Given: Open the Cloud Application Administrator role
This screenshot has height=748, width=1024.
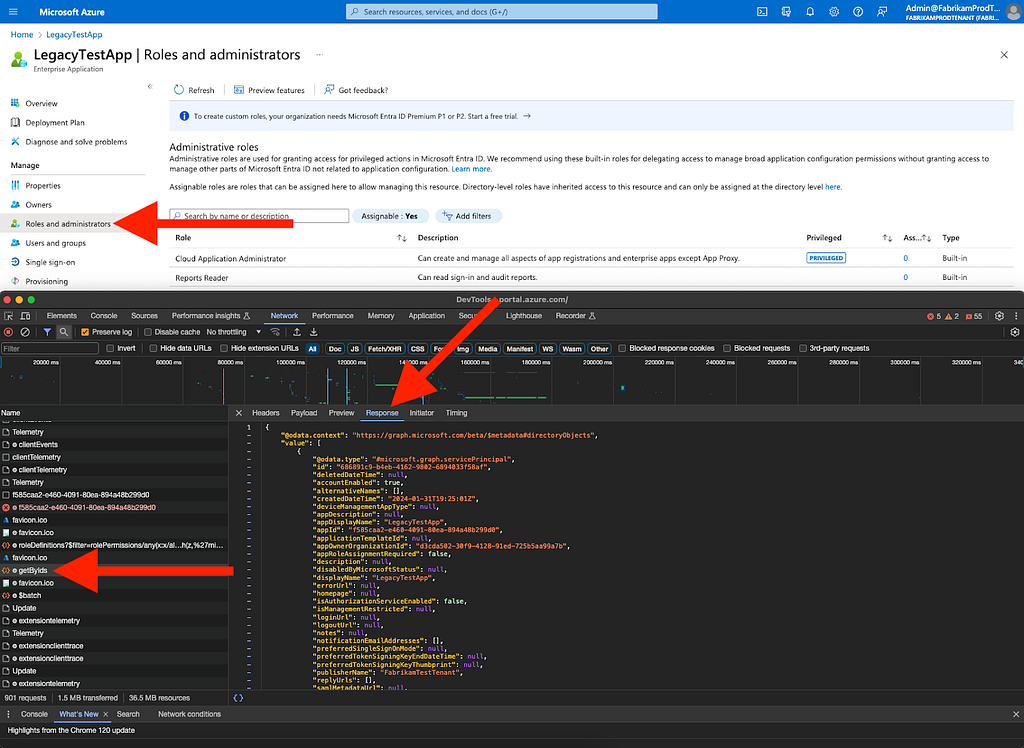Looking at the screenshot, I should [231, 259].
